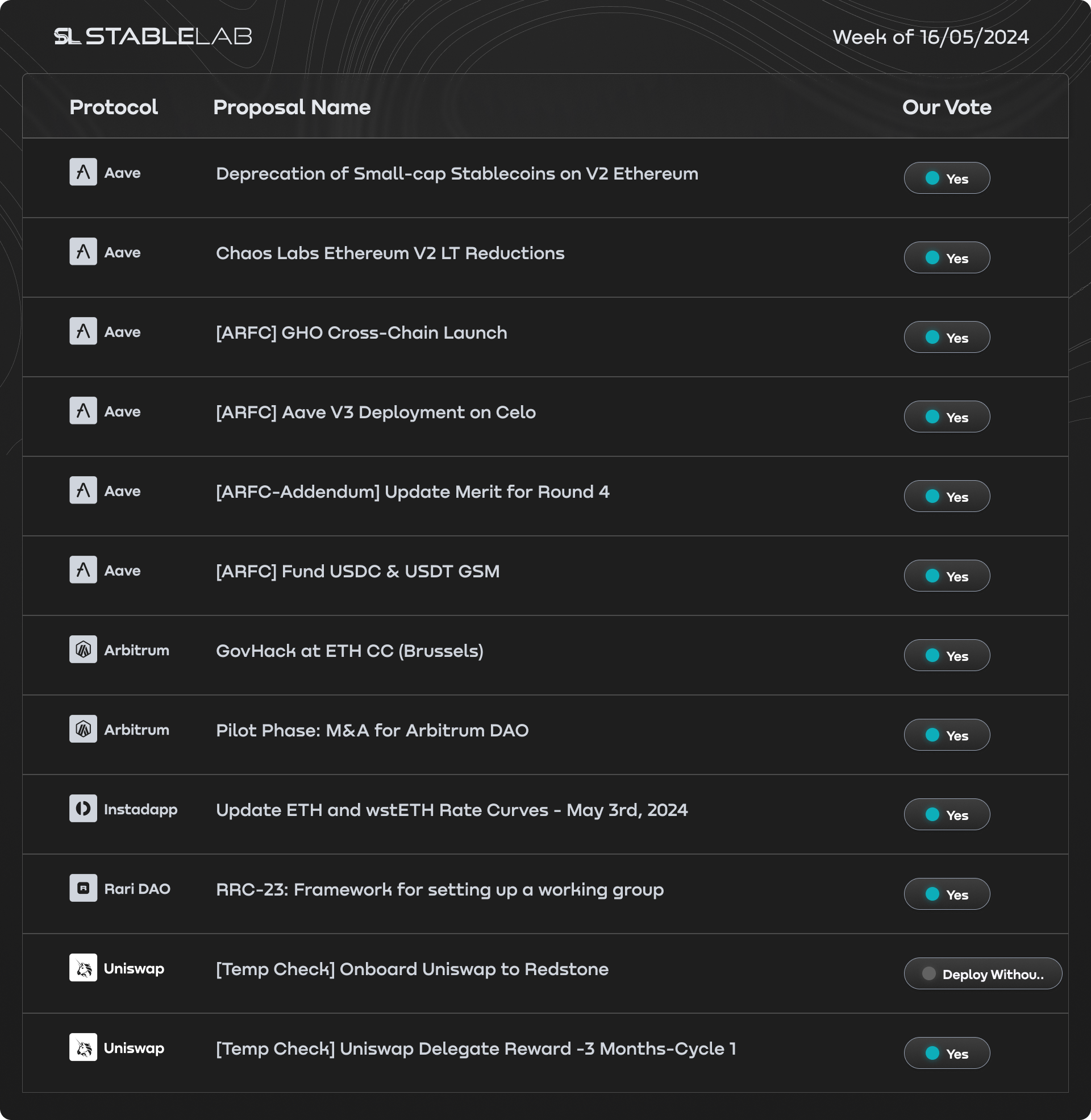Click 'Arbitrum' name in GovHack row
Image resolution: width=1091 pixels, height=1120 pixels.
click(136, 650)
